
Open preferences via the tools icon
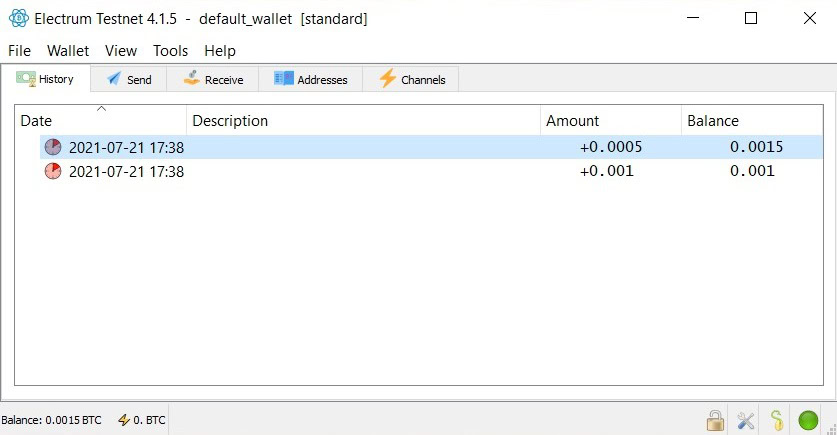[x=746, y=421]
